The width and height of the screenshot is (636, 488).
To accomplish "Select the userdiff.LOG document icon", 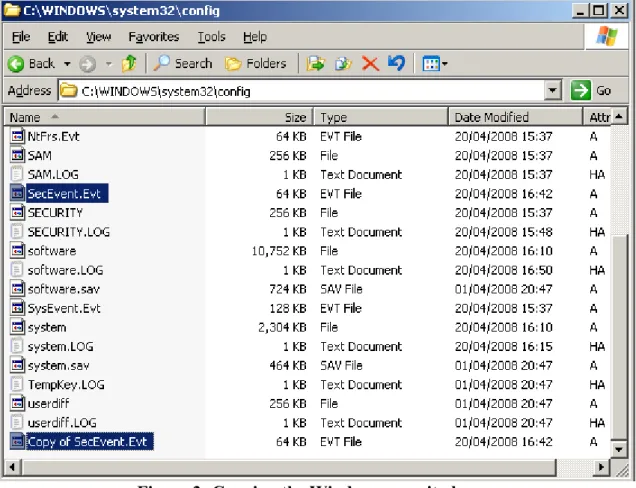I will 17,422.
